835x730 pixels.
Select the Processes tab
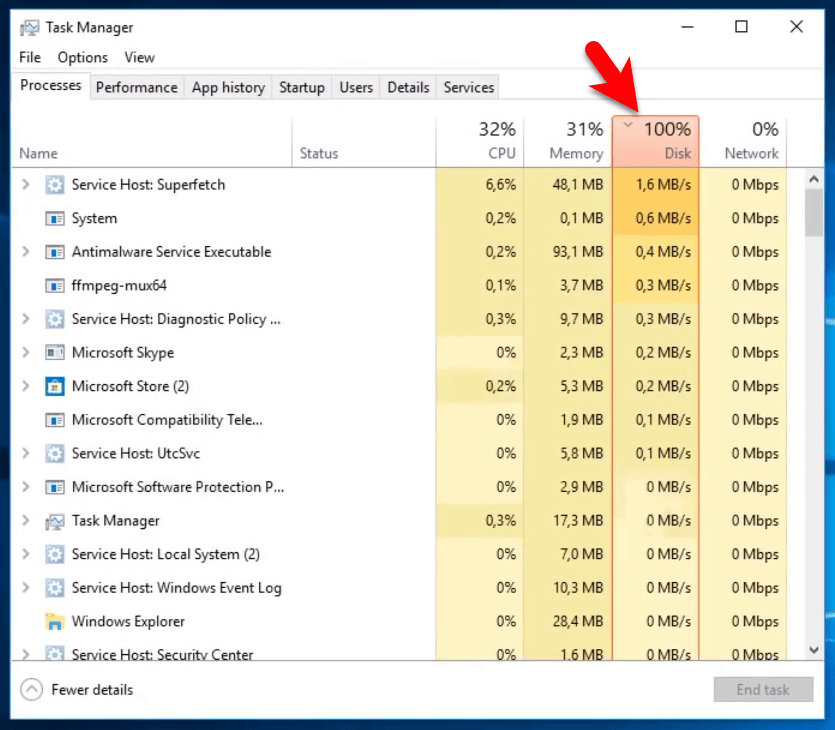[x=51, y=86]
